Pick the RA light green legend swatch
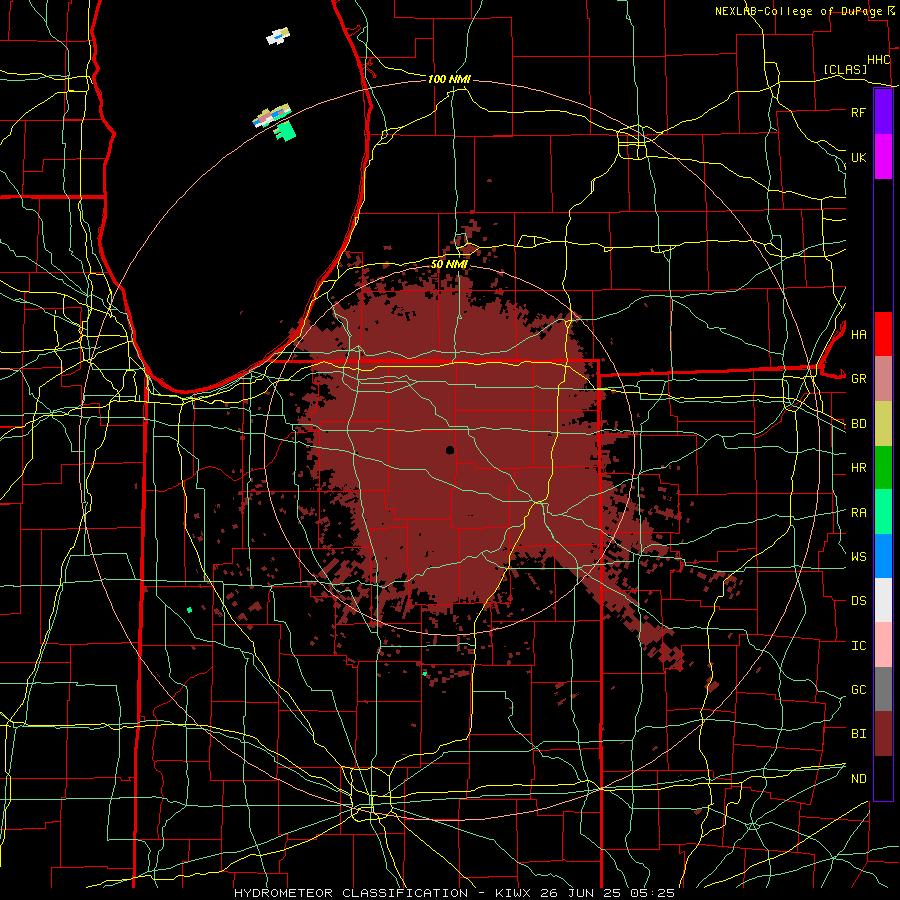 click(883, 512)
